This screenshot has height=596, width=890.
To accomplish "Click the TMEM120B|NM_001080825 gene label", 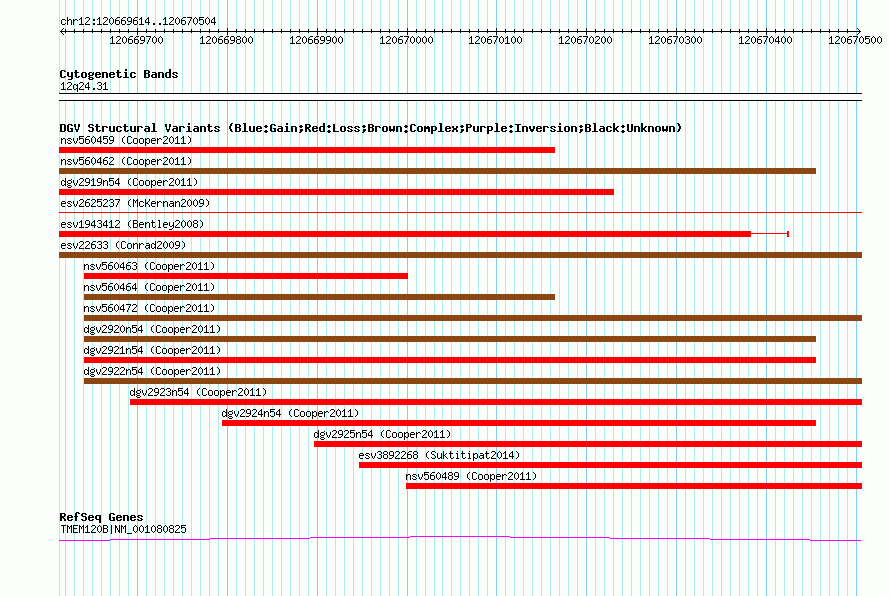I will click(123, 529).
